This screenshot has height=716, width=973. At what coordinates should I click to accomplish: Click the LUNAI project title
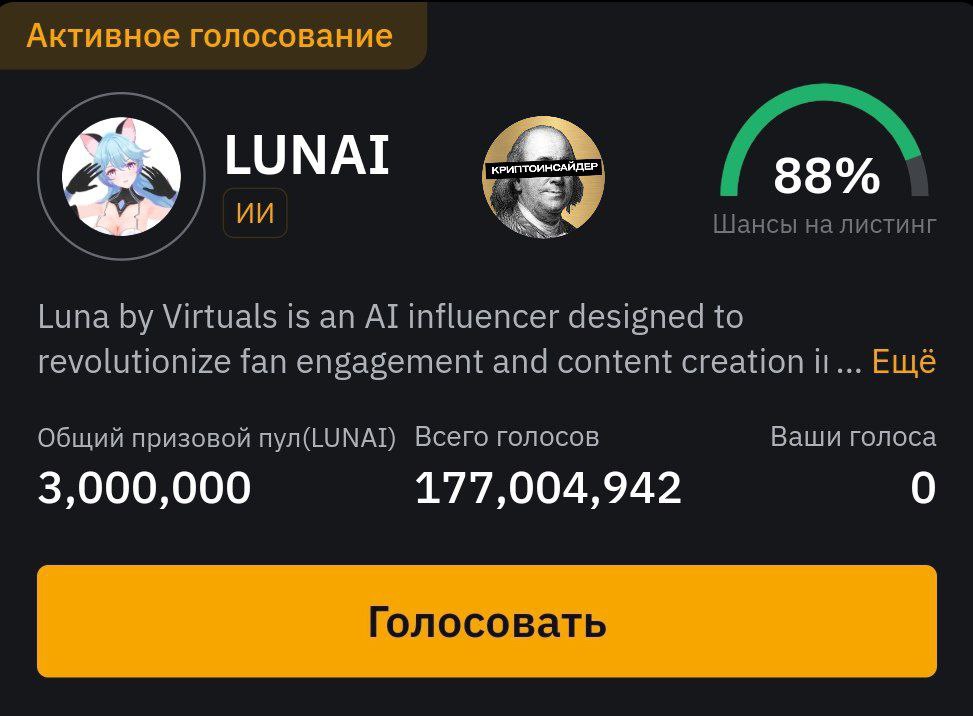[x=307, y=155]
